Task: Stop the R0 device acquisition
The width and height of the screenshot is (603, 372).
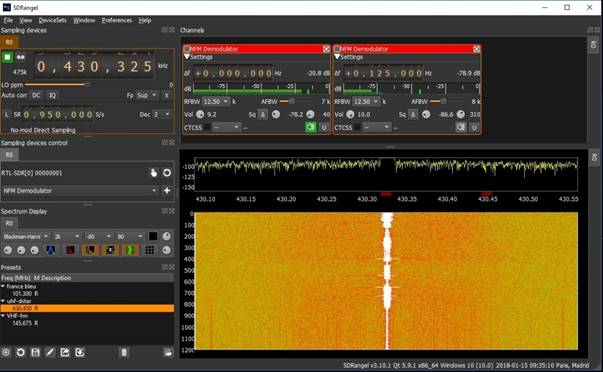Action: [x=7, y=57]
